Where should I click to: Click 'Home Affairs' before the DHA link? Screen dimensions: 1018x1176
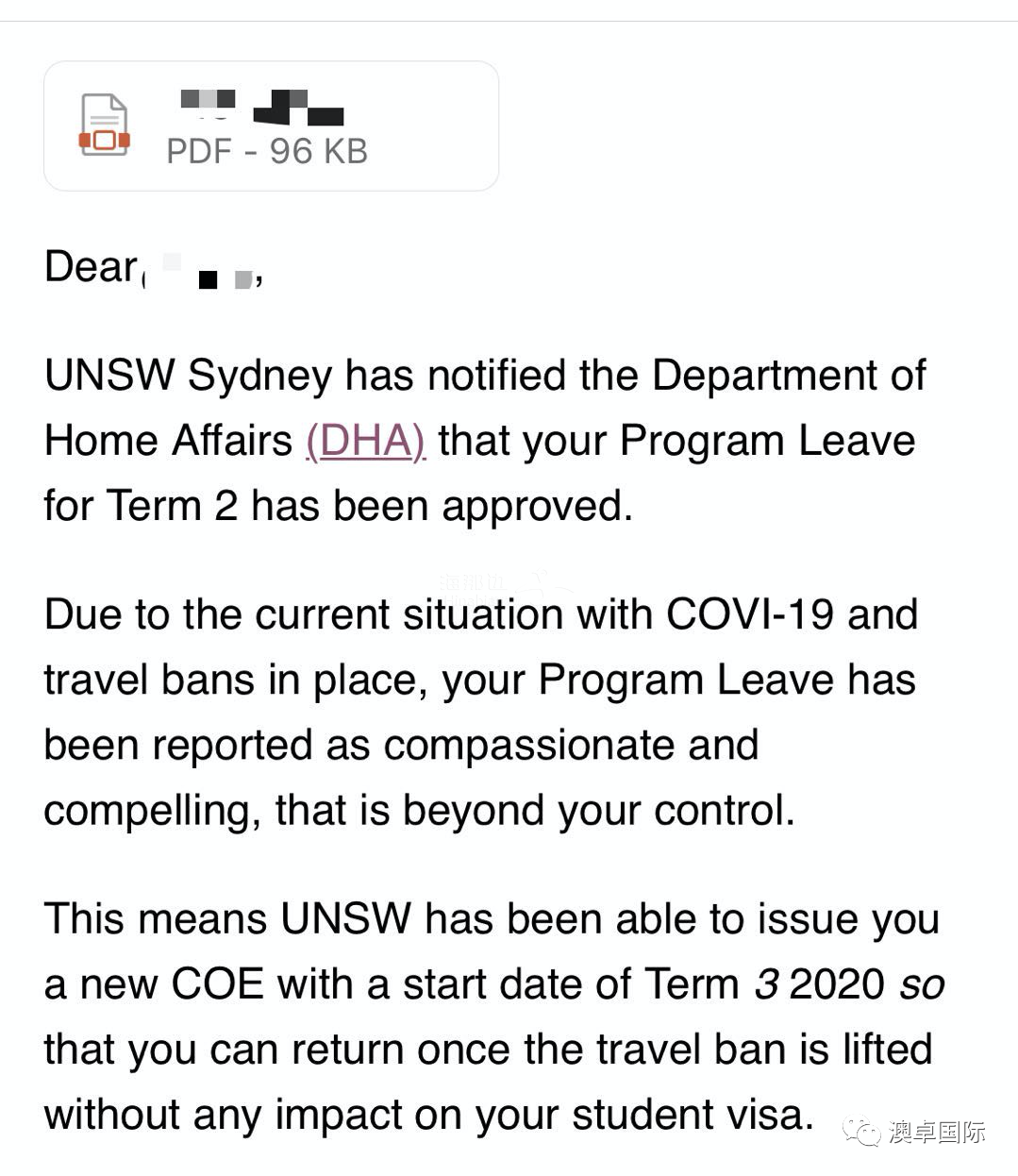pyautogui.click(x=169, y=441)
